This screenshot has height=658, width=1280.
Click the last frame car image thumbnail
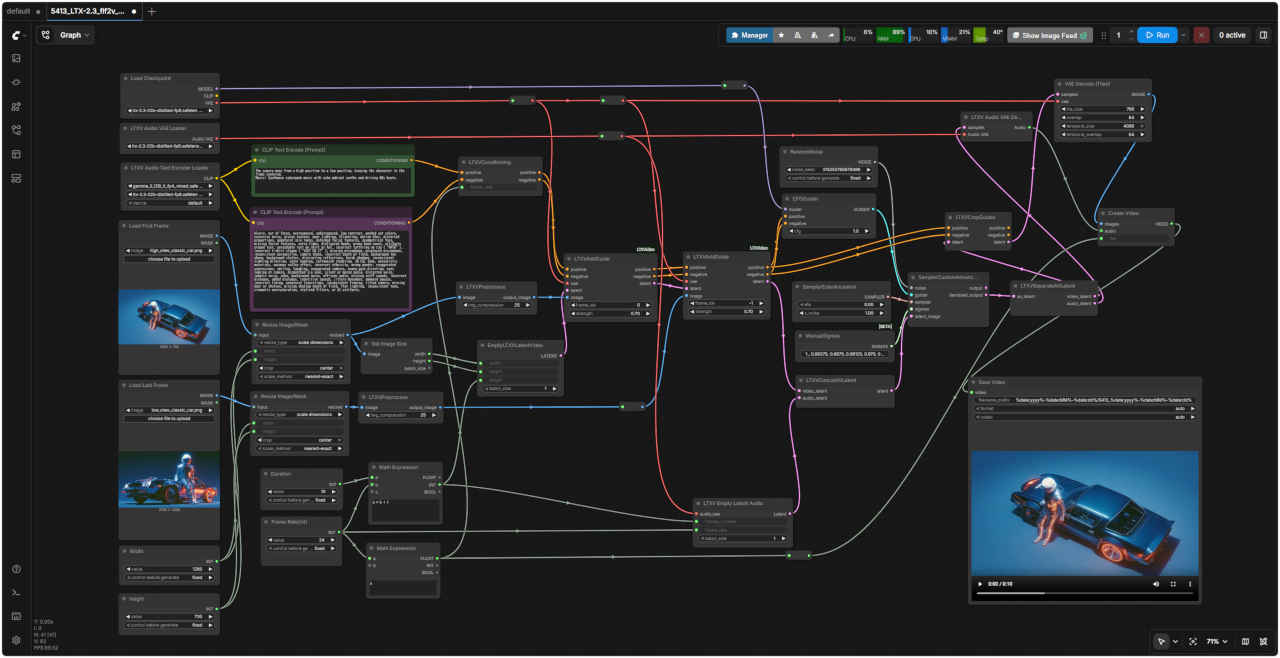pos(169,479)
